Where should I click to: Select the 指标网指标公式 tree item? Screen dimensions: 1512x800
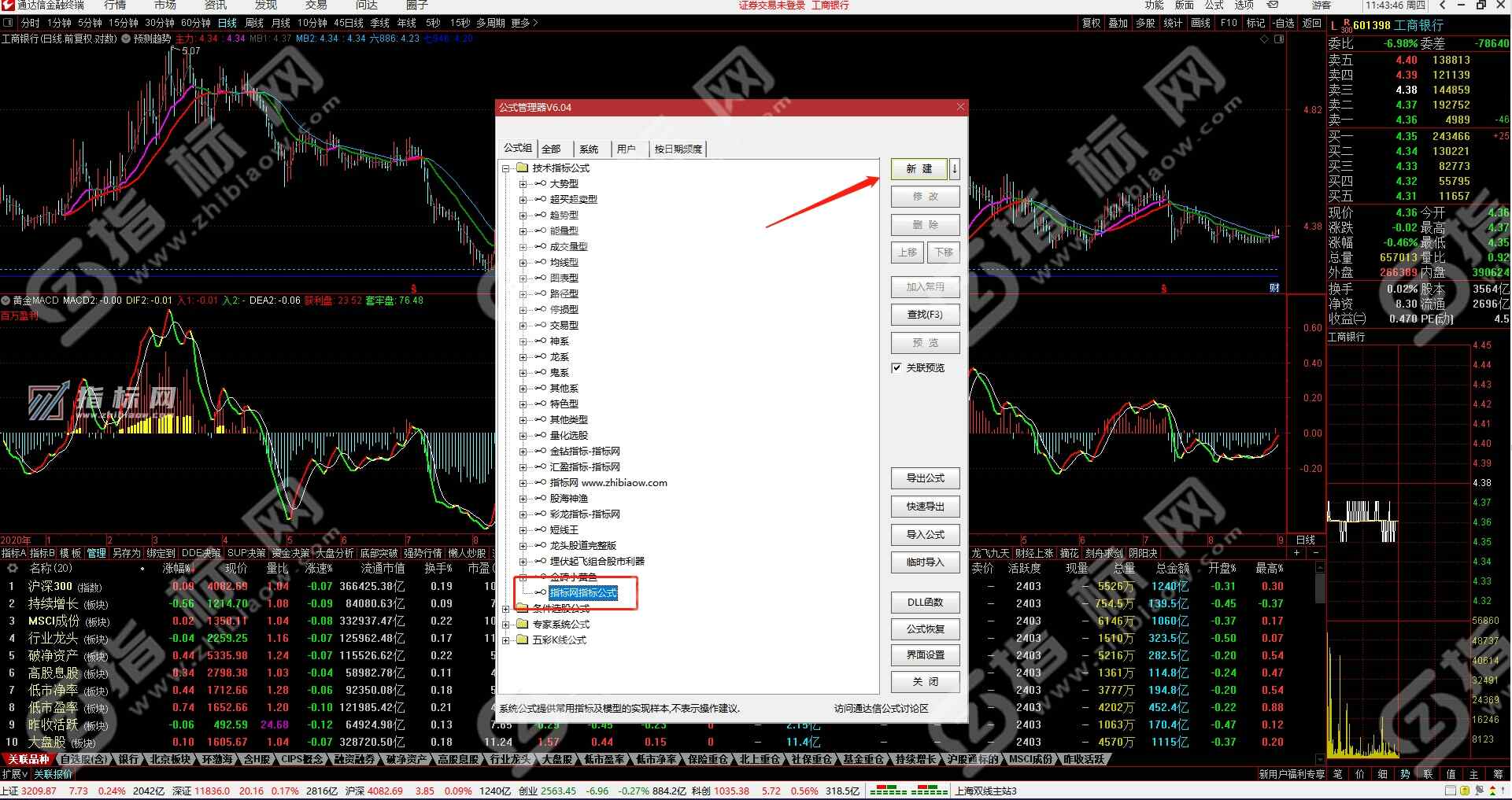(x=583, y=593)
